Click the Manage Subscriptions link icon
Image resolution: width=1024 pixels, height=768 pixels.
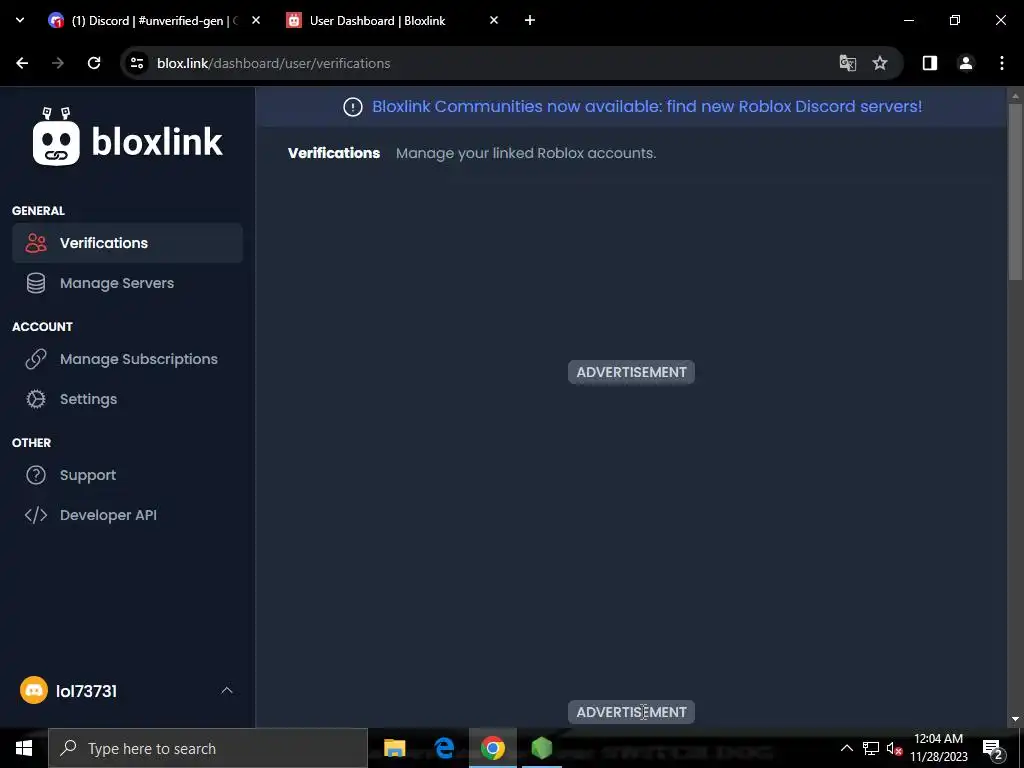(x=36, y=359)
